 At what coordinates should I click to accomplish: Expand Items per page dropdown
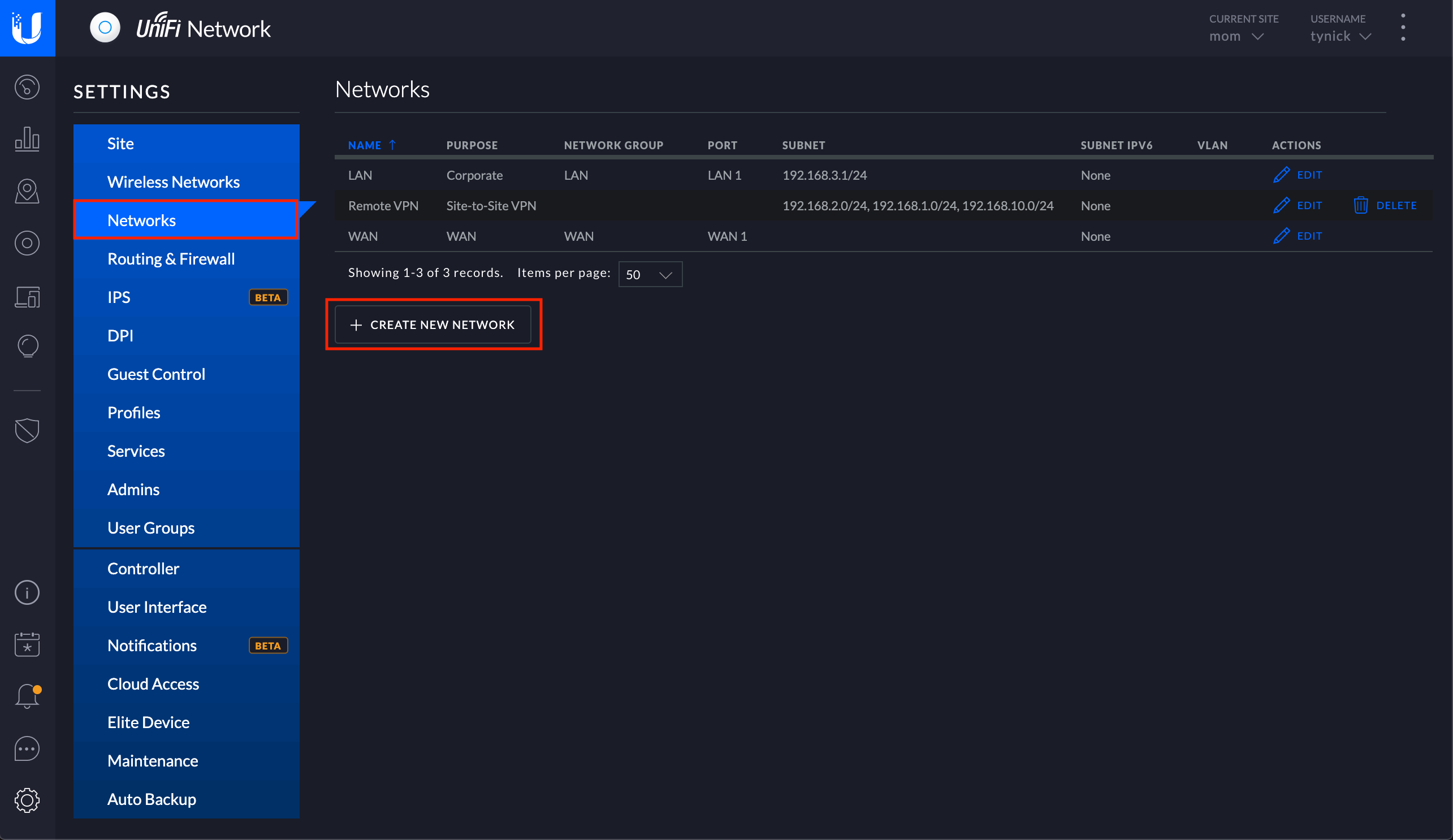pos(649,273)
